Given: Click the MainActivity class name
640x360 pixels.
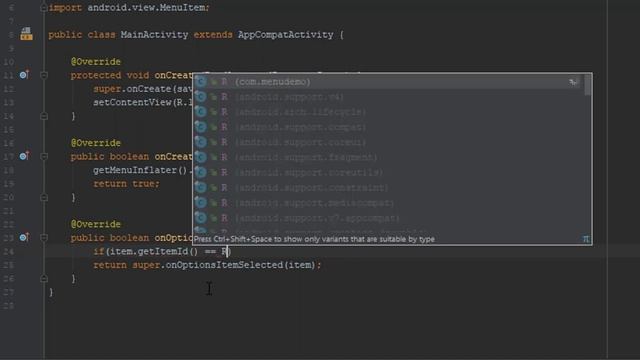Looking at the screenshot, I should (154, 35).
